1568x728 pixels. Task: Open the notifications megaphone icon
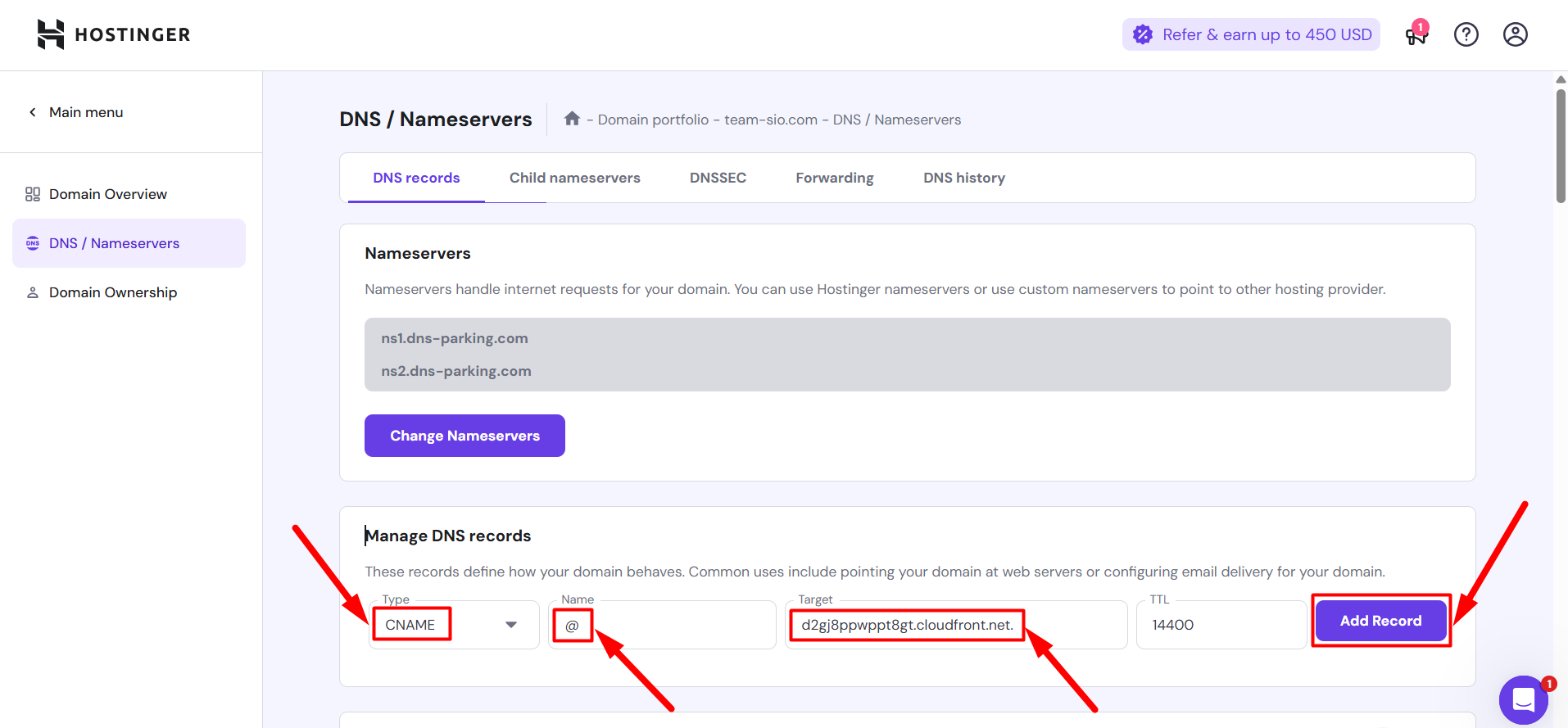coord(1416,34)
